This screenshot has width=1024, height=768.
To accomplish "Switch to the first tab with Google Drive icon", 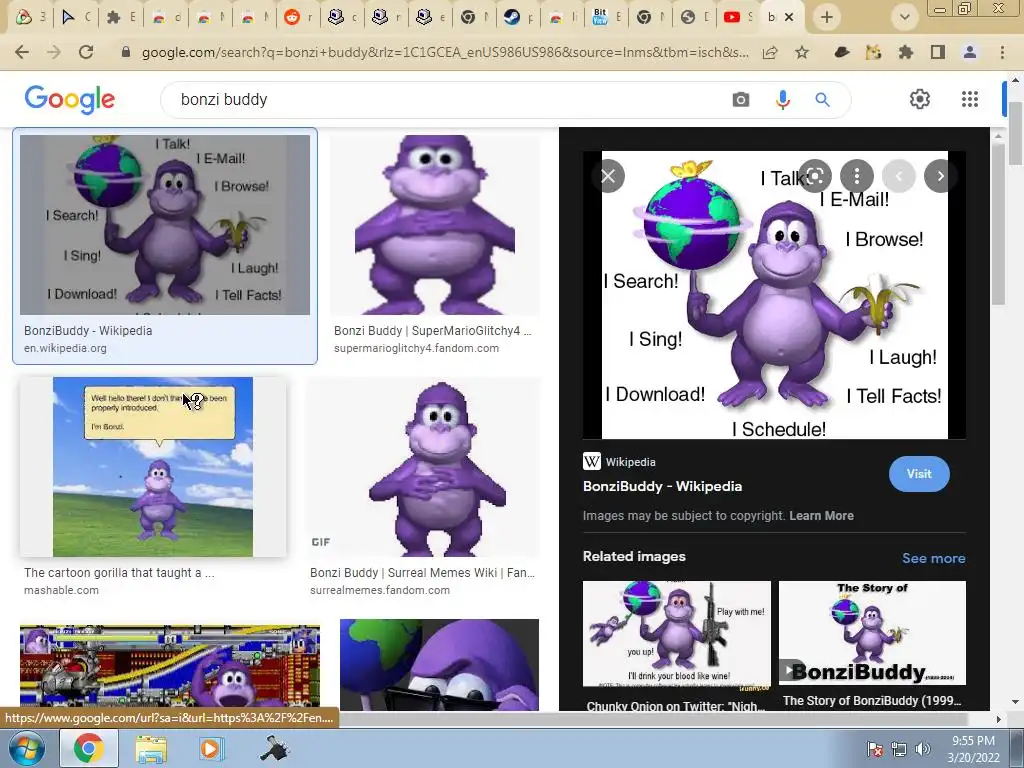I will pos(30,17).
